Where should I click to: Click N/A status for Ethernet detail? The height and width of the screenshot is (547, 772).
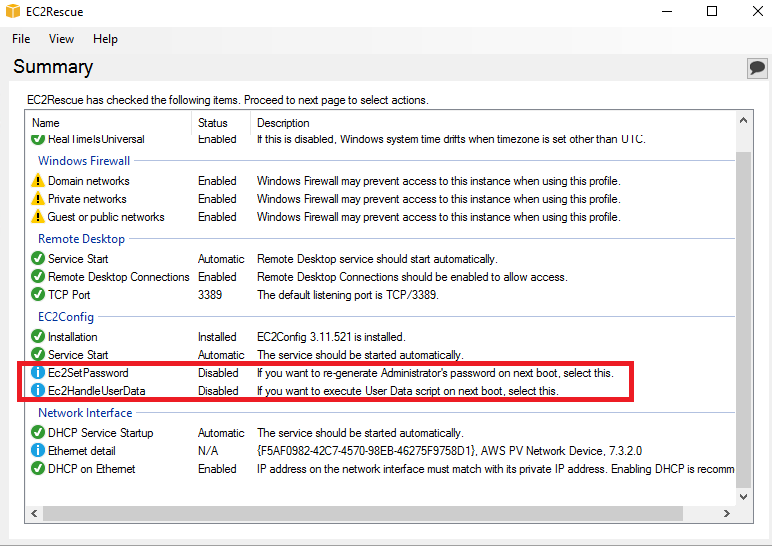(208, 451)
